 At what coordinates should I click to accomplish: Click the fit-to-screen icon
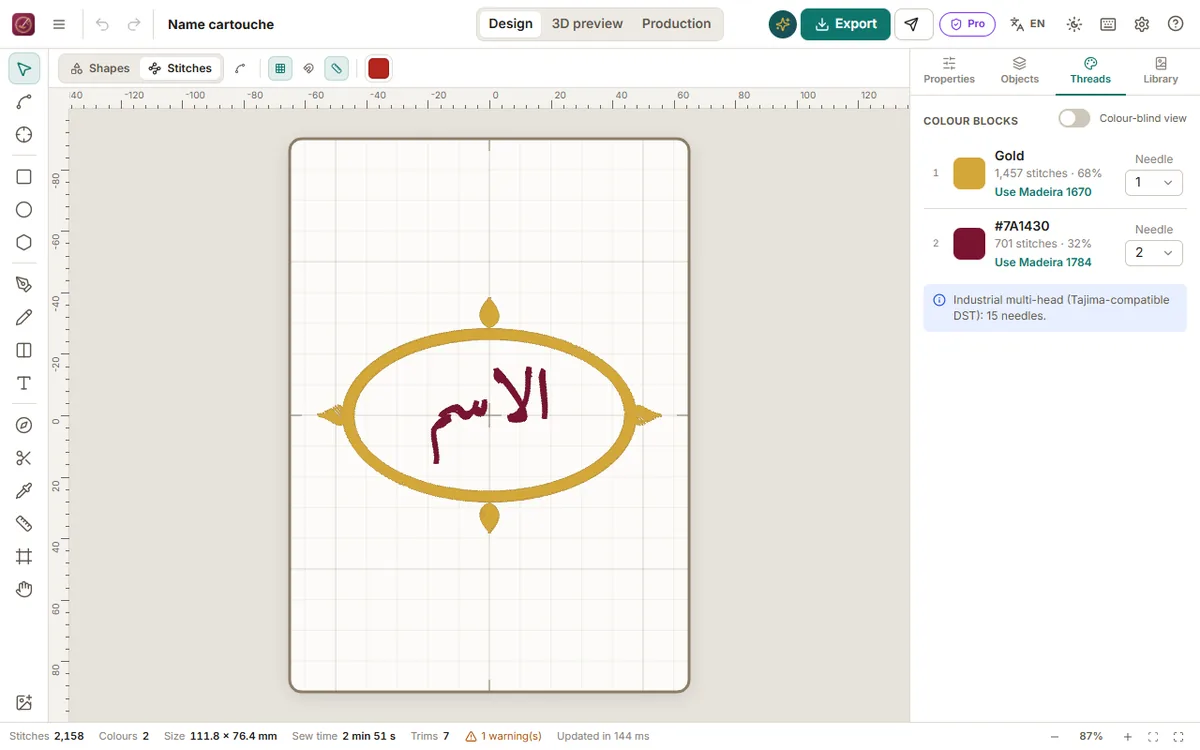[x=1153, y=736]
